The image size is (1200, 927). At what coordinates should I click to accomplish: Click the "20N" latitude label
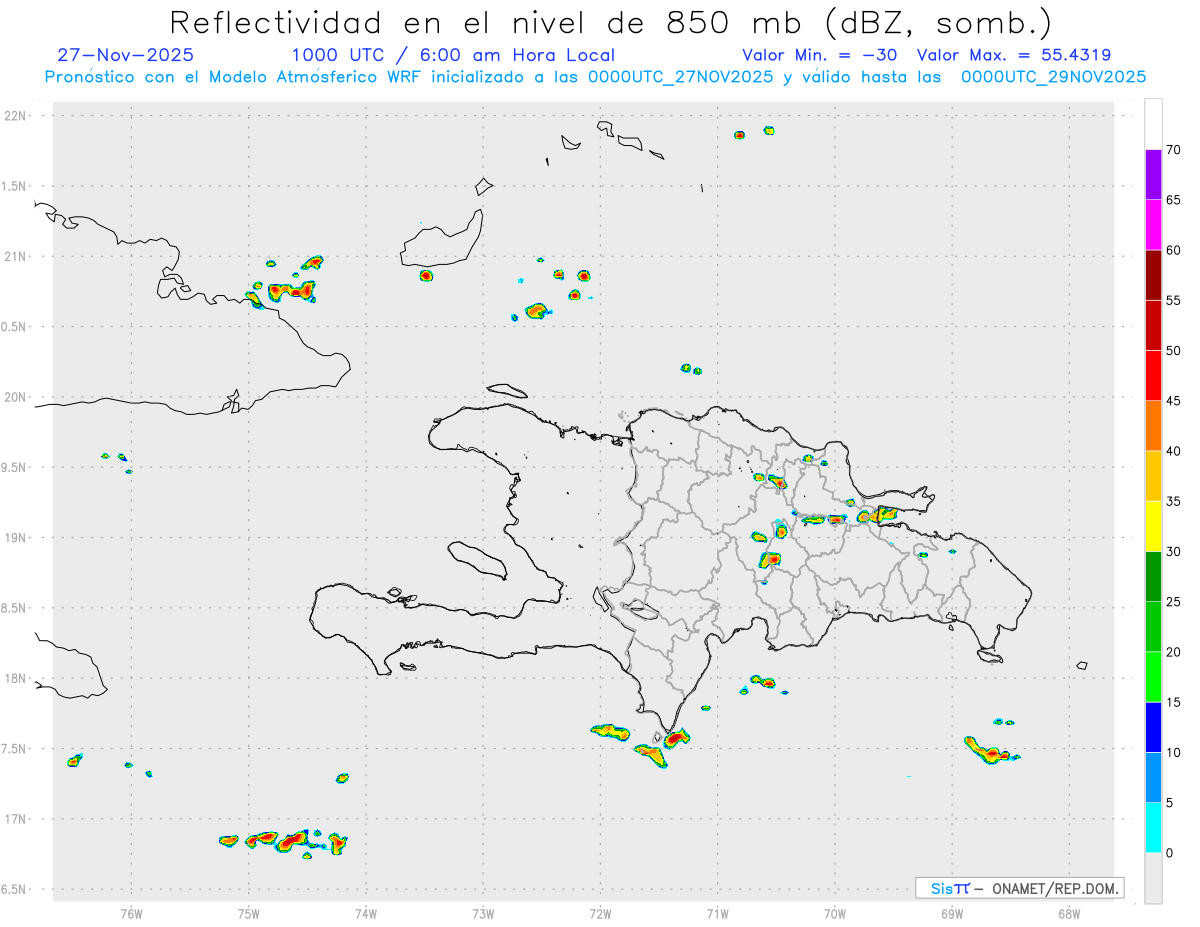point(17,397)
